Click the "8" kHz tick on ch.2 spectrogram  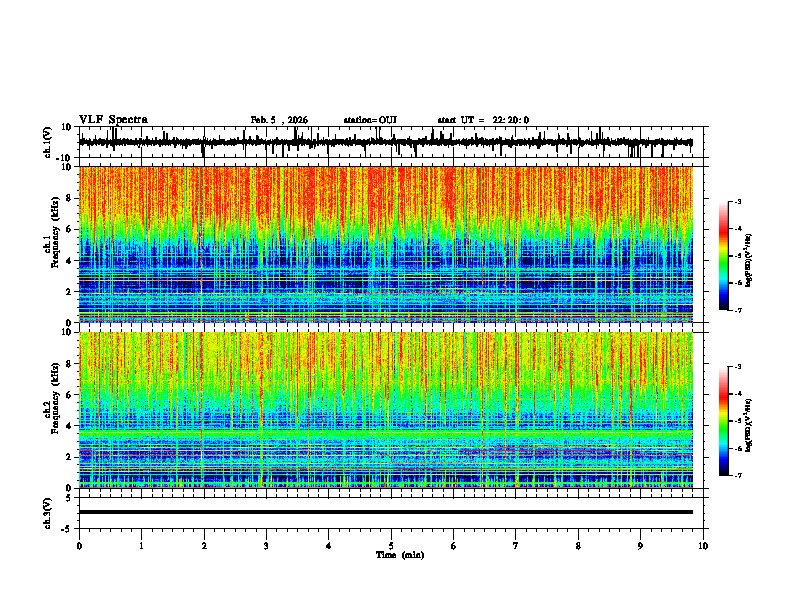tap(70, 364)
